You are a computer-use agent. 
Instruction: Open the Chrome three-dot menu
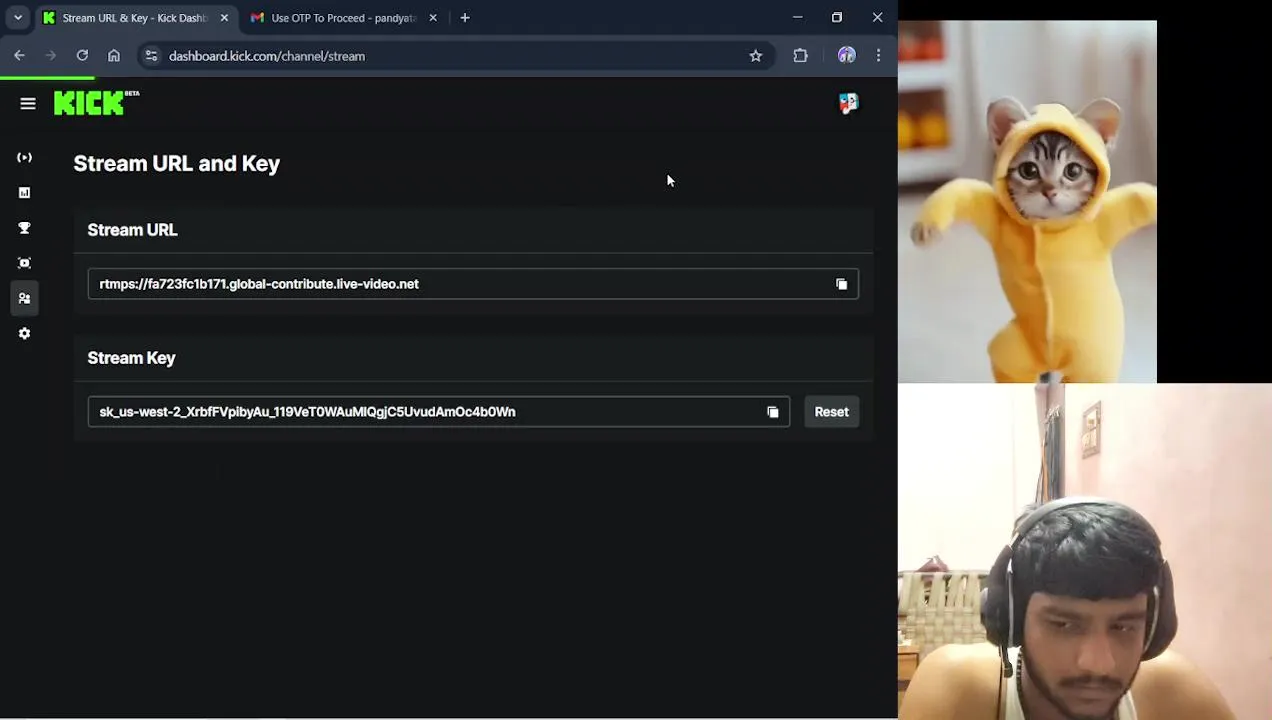click(878, 56)
